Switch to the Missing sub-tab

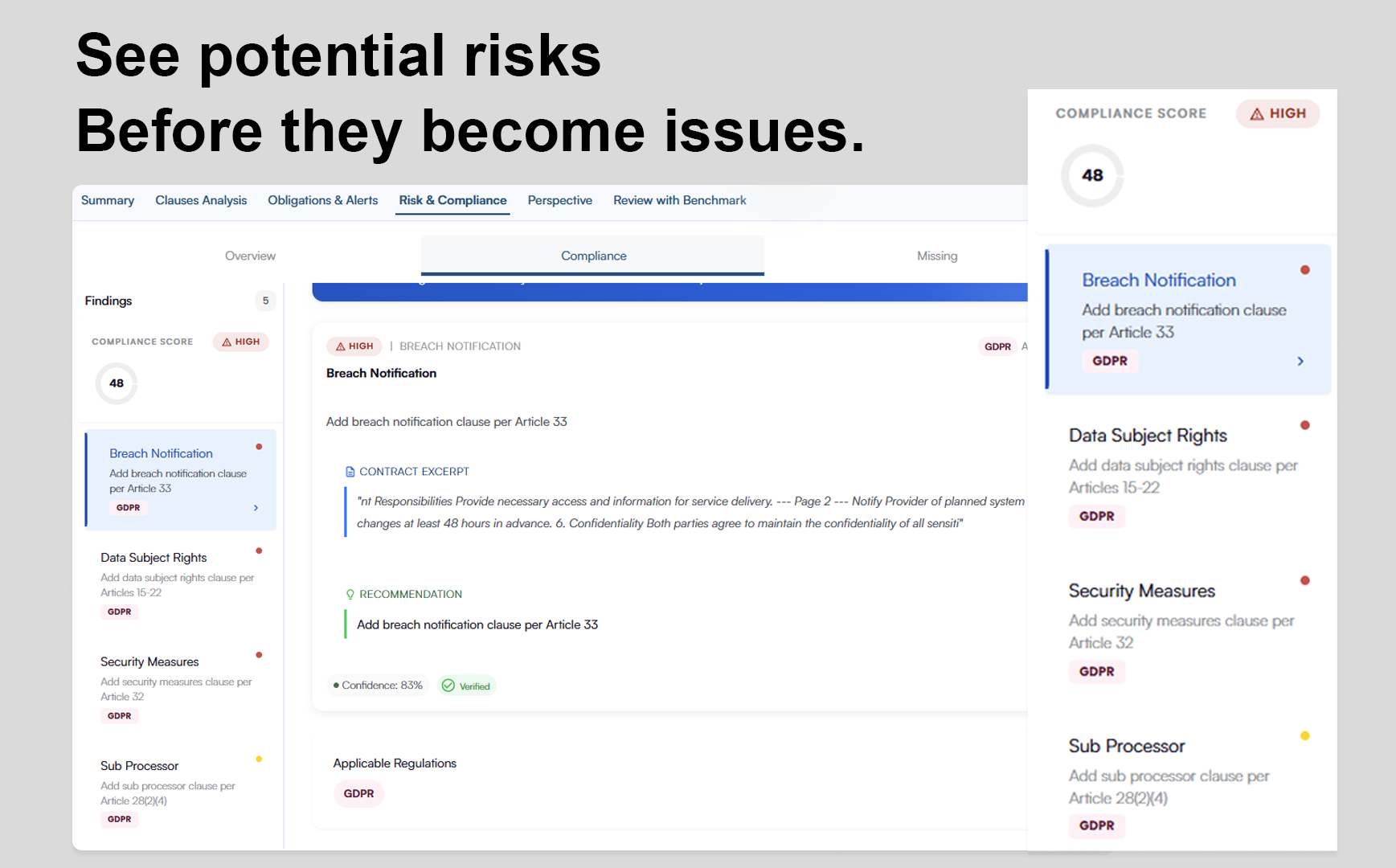point(937,256)
